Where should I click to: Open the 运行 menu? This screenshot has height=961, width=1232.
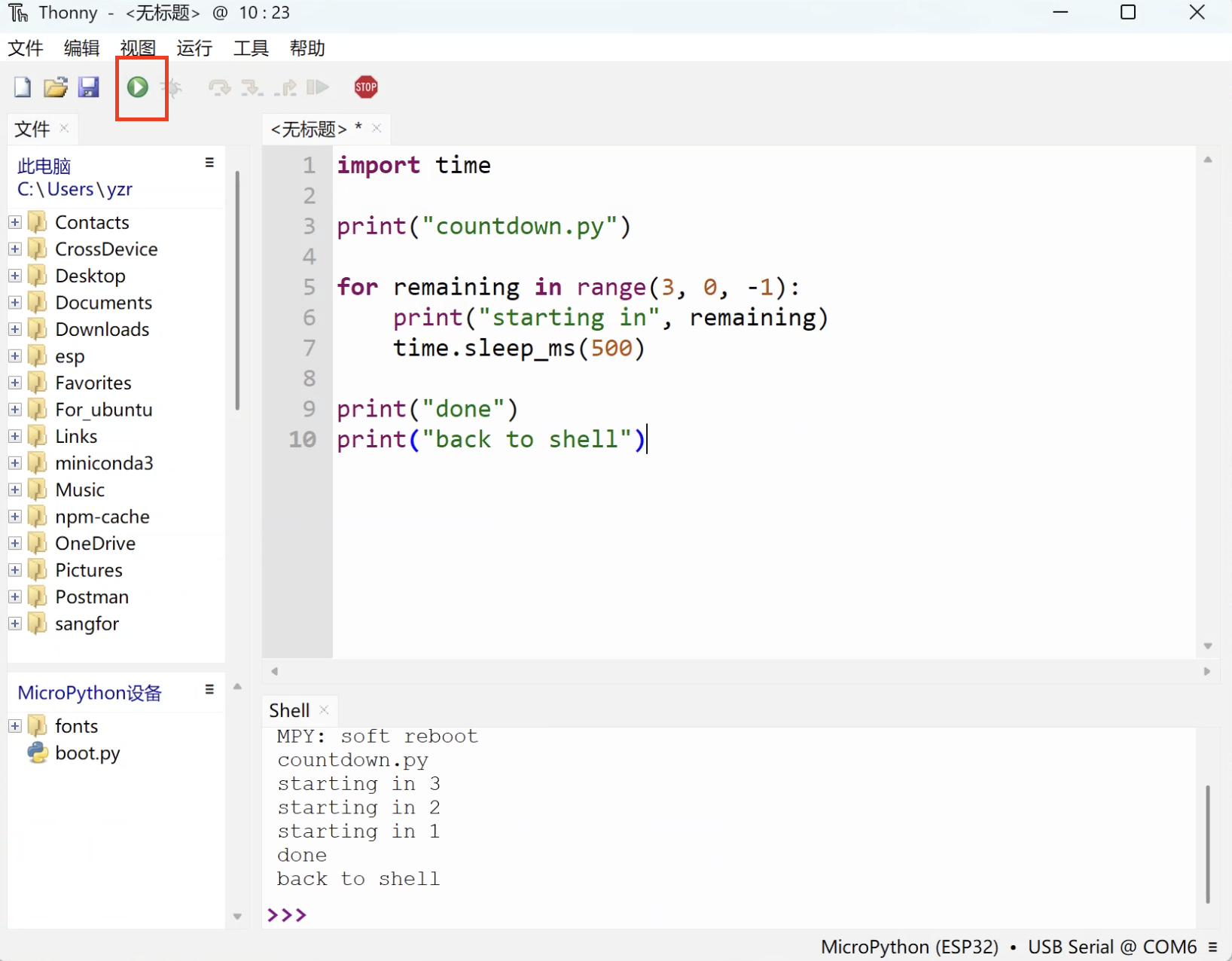tap(194, 48)
